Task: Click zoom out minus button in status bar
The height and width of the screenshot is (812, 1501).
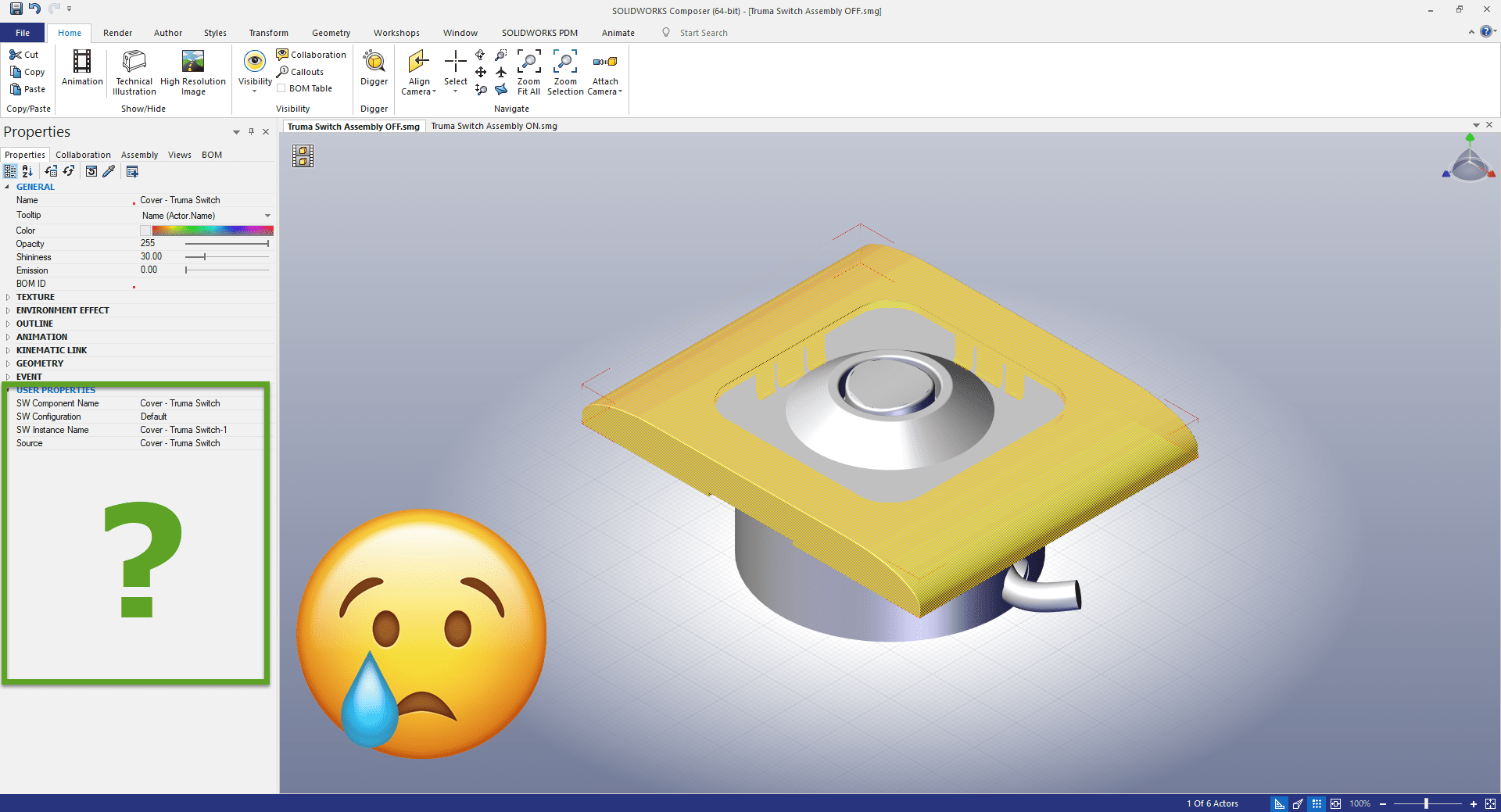Action: pos(1382,803)
